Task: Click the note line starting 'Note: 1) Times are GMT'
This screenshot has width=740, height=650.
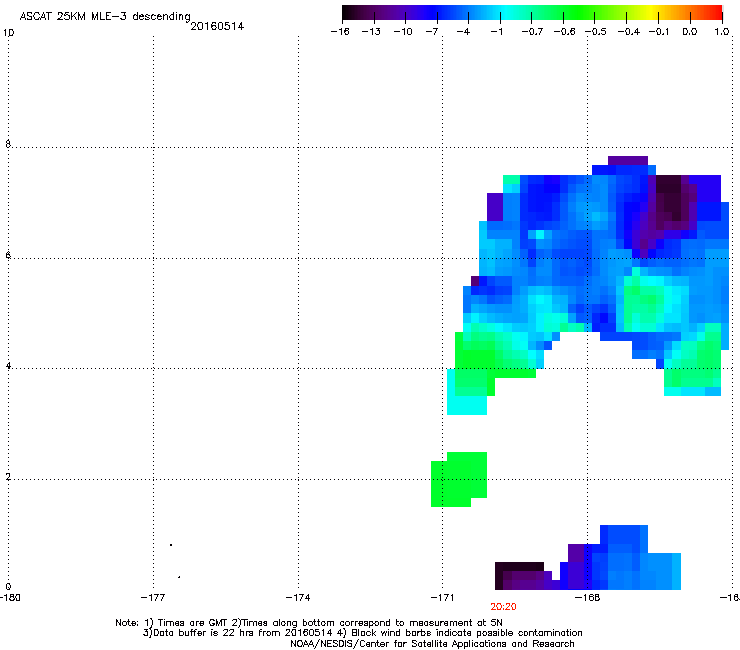Action: tap(309, 623)
